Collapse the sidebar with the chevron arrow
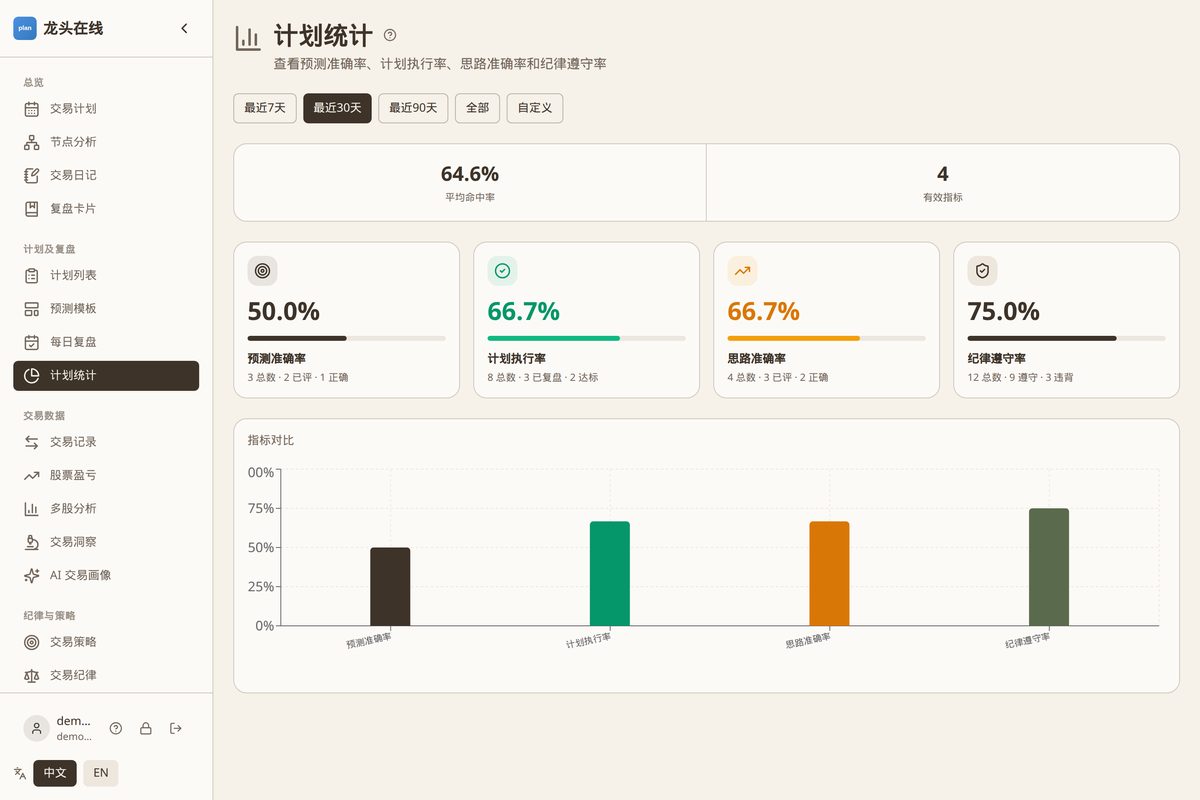The width and height of the screenshot is (1200, 800). point(184,28)
